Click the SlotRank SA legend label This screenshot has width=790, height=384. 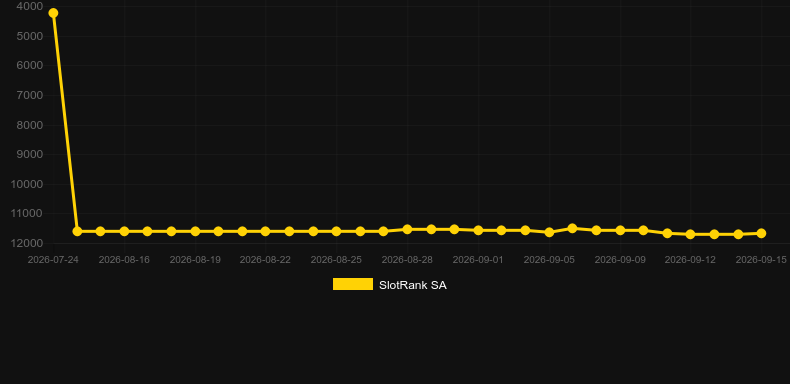[x=413, y=285]
